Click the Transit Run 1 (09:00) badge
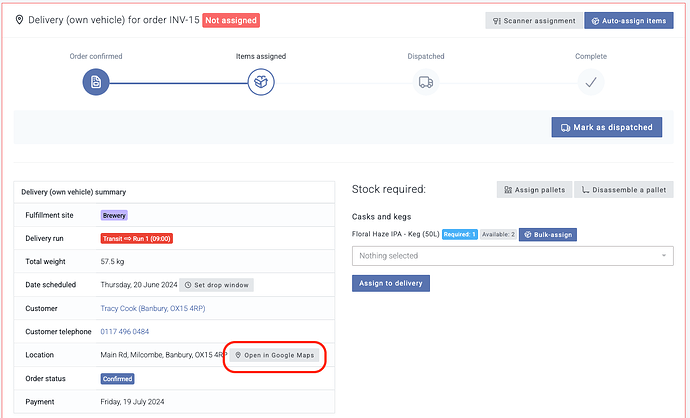Viewport: 690px width, 418px height. pyautogui.click(x=136, y=238)
